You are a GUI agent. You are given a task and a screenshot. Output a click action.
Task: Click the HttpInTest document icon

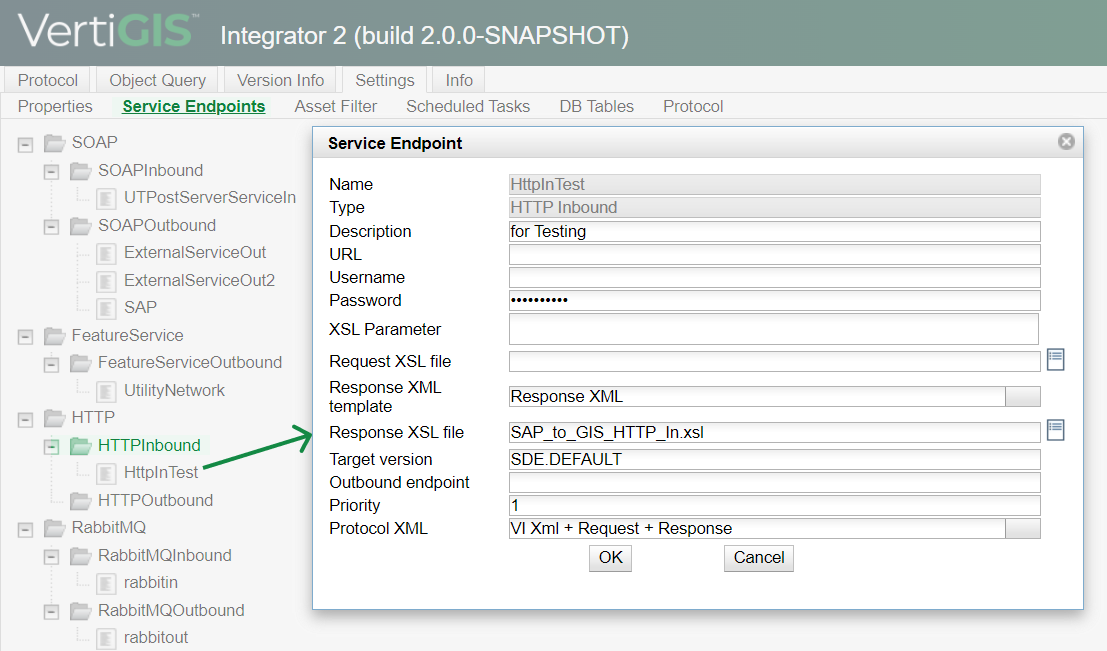click(106, 473)
